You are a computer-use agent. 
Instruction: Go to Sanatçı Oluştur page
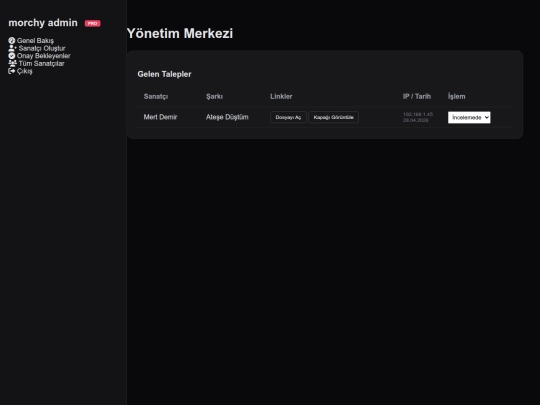(x=37, y=48)
